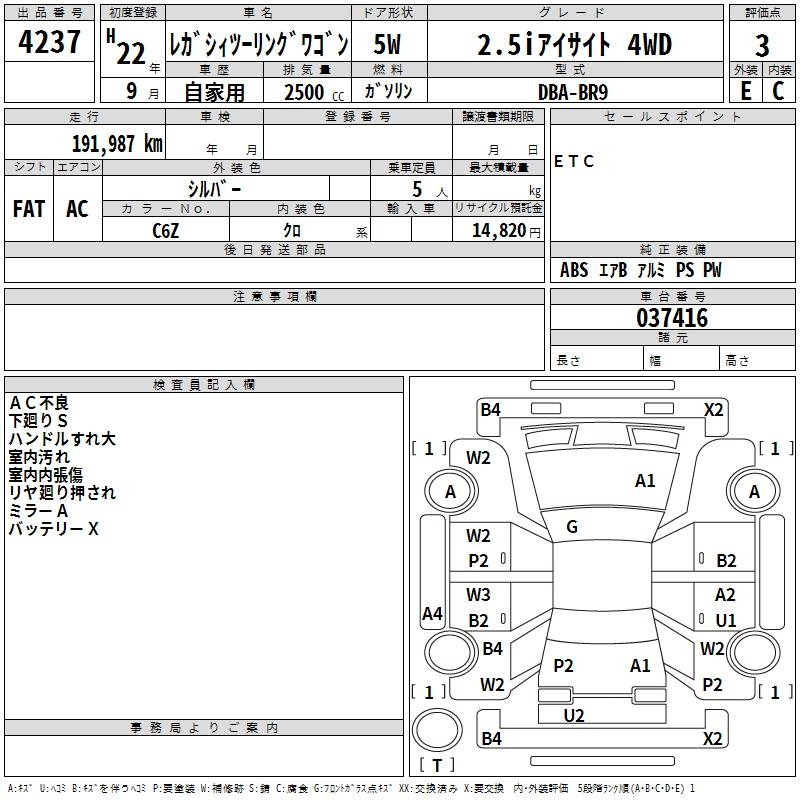Image resolution: width=800 pixels, height=800 pixels.
Task: Click the A4 mark on the left side sill
Action: pyautogui.click(x=433, y=613)
